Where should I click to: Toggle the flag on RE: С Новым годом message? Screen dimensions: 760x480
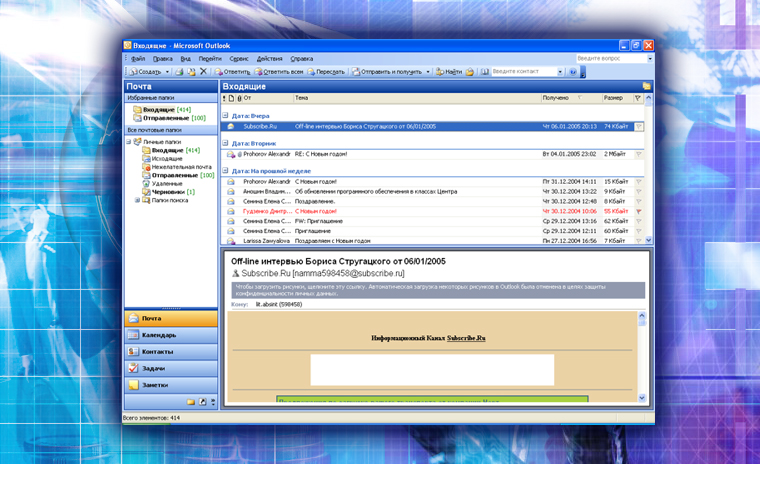(x=639, y=154)
